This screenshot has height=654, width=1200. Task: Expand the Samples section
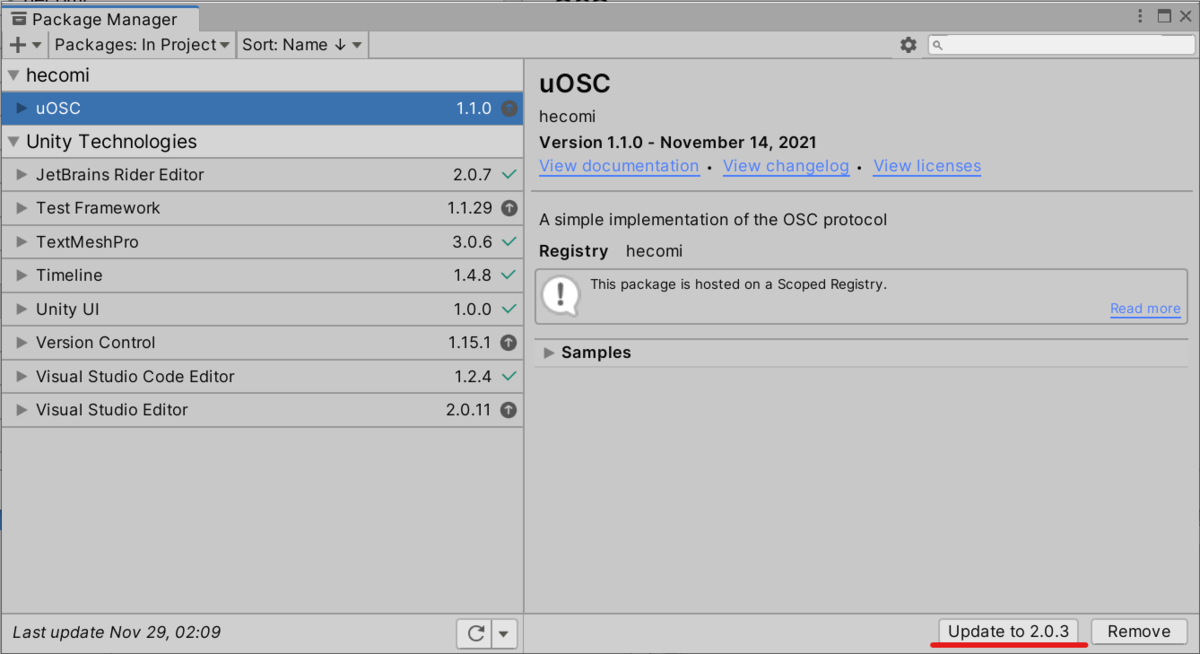(x=548, y=352)
